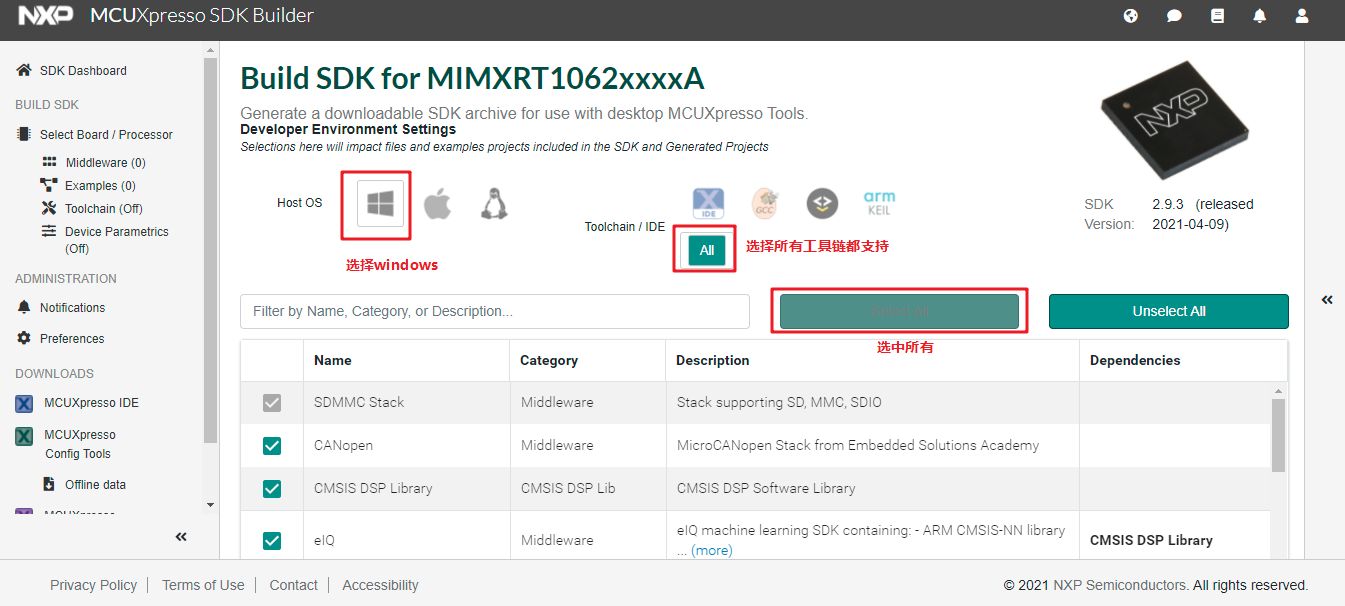Screen dimensions: 1345x606
Task: Expand the right side panel chevron
Action: [x=1327, y=299]
